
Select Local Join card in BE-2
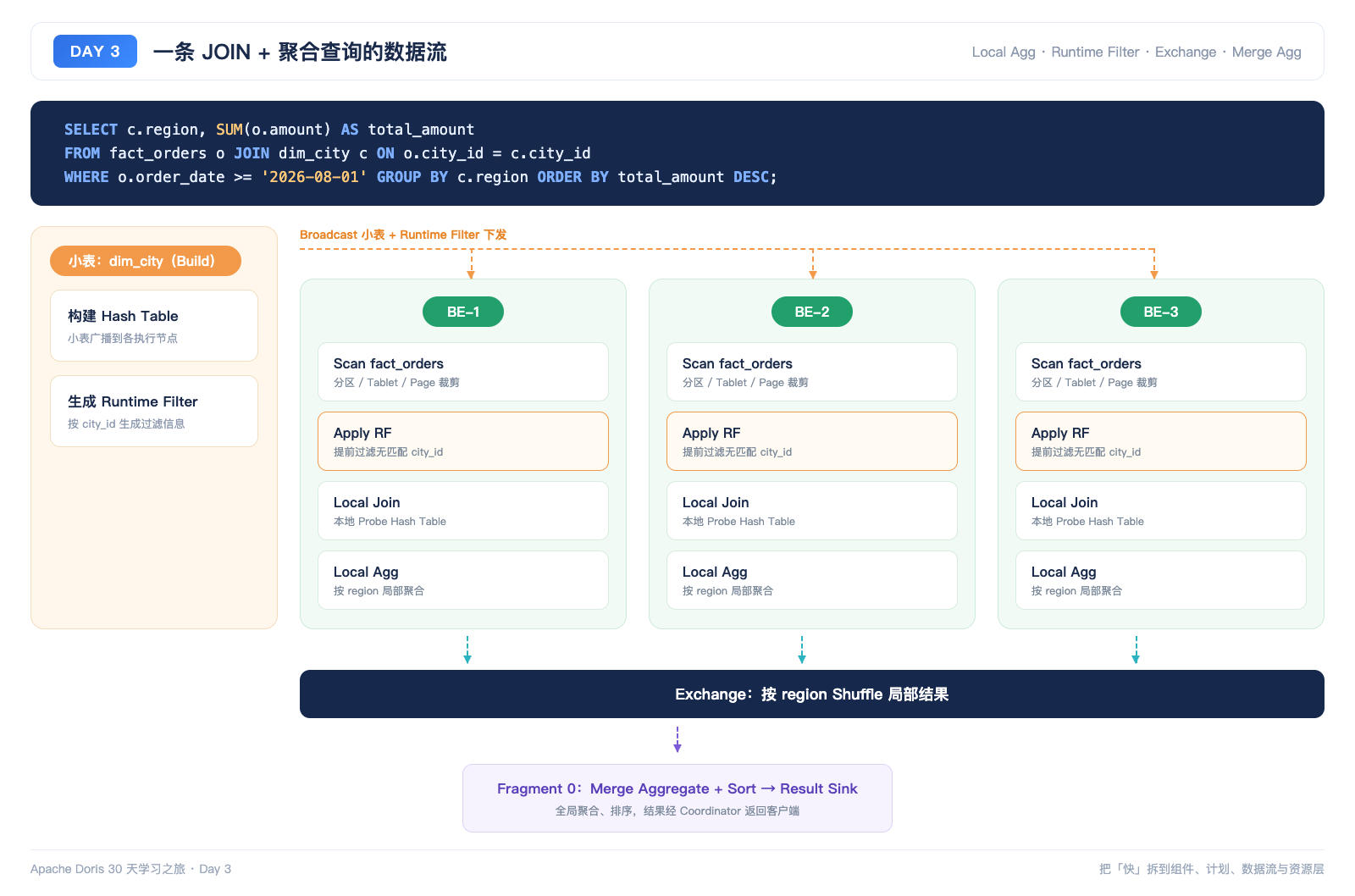(812, 511)
